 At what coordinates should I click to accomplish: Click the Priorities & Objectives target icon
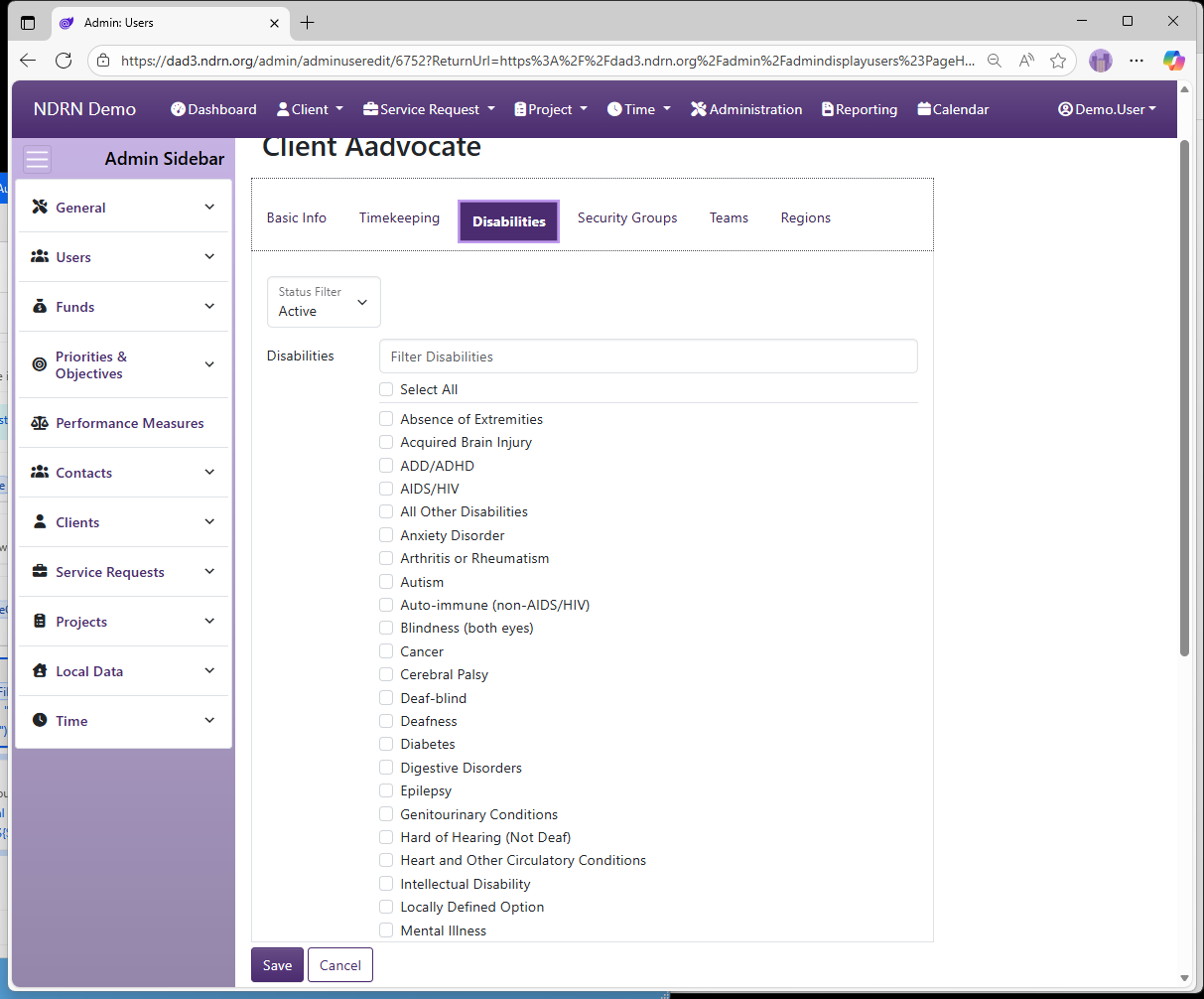(x=40, y=364)
